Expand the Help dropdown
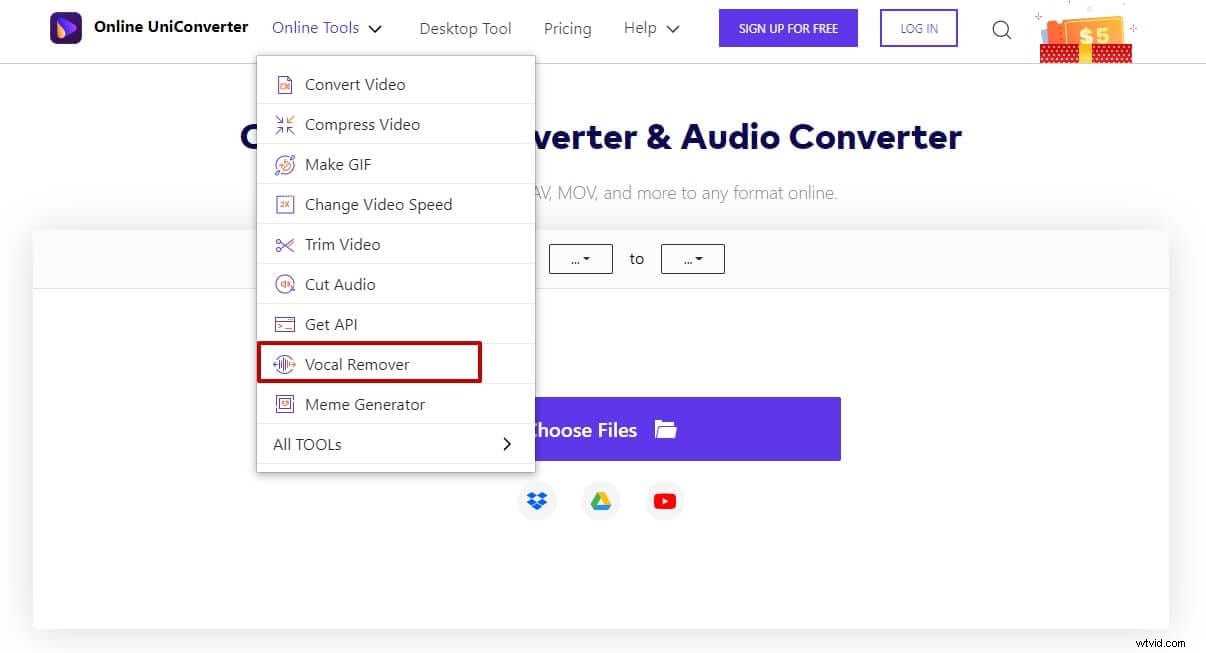This screenshot has height=653, width=1206. [650, 28]
